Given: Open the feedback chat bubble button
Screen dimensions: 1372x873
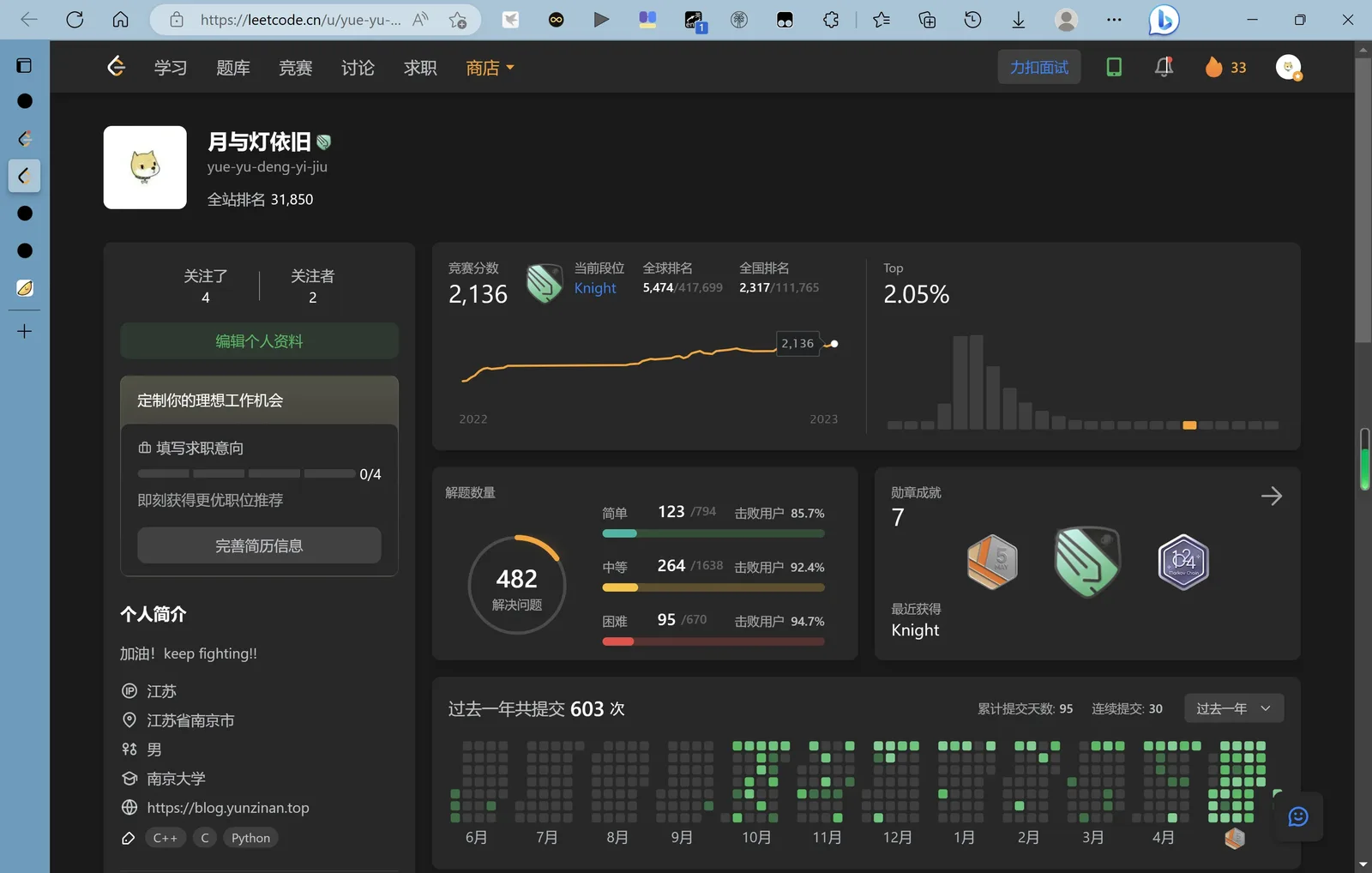Looking at the screenshot, I should [x=1298, y=816].
